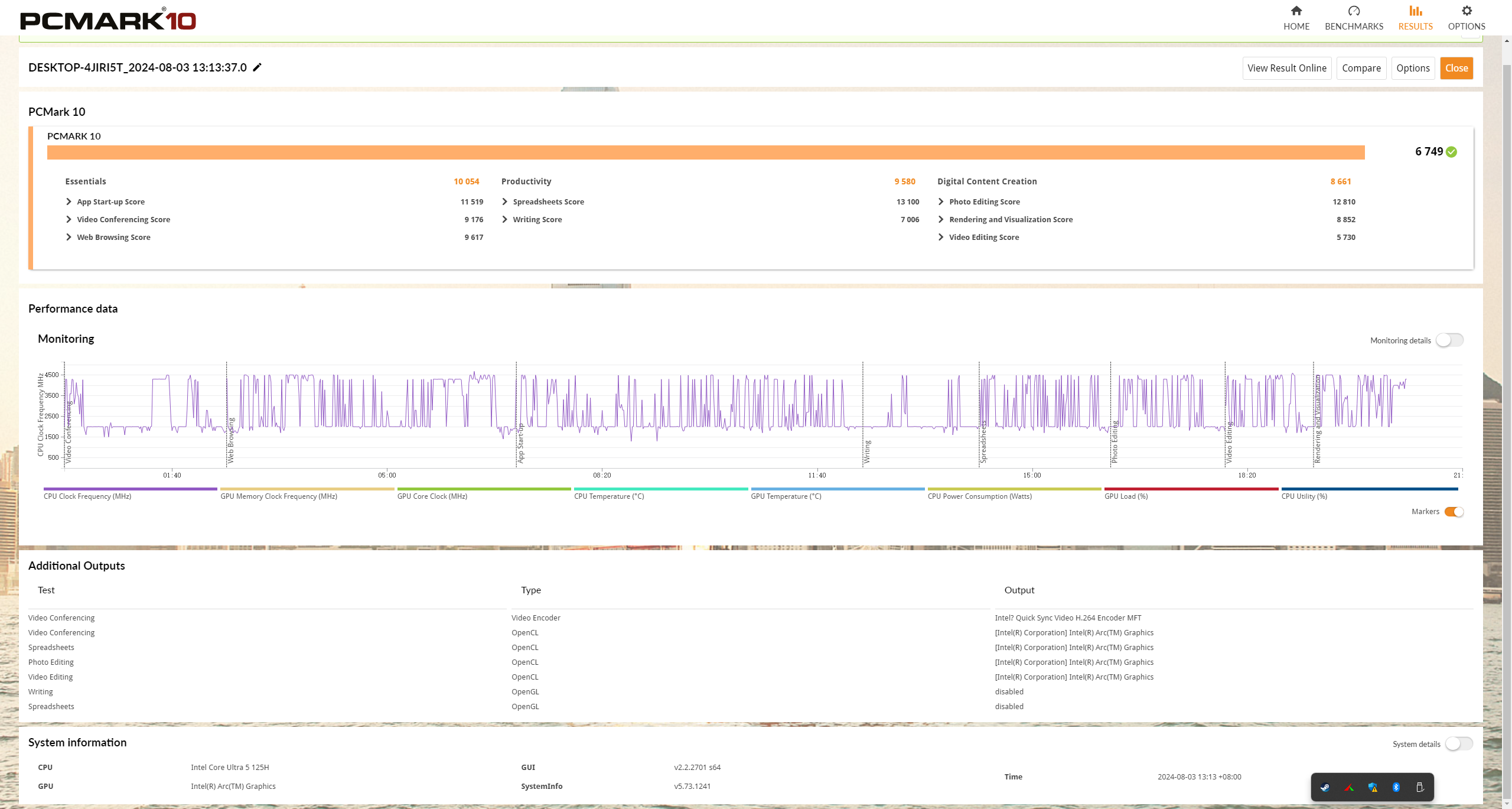Turn off the Markers switch

[1454, 512]
